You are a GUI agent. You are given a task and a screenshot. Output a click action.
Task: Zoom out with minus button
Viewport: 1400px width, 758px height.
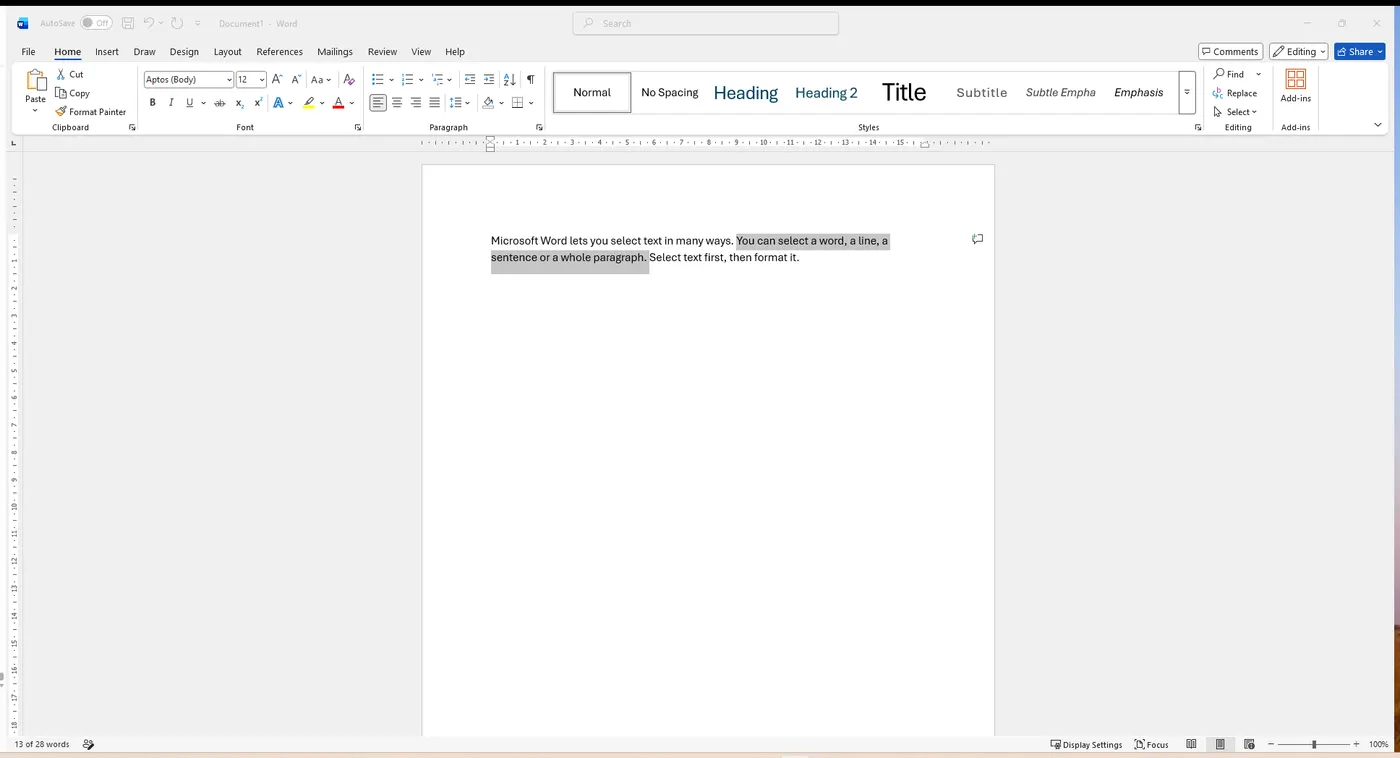[1271, 744]
